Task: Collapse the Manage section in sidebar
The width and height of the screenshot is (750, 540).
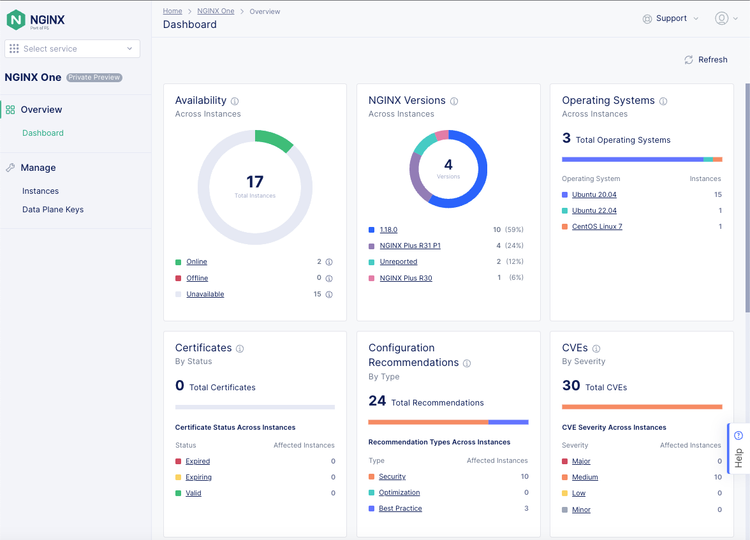Action: pyautogui.click(x=38, y=168)
